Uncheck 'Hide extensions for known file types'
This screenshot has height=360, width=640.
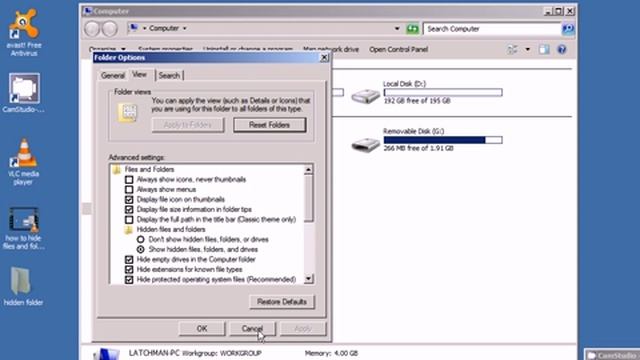[129, 270]
